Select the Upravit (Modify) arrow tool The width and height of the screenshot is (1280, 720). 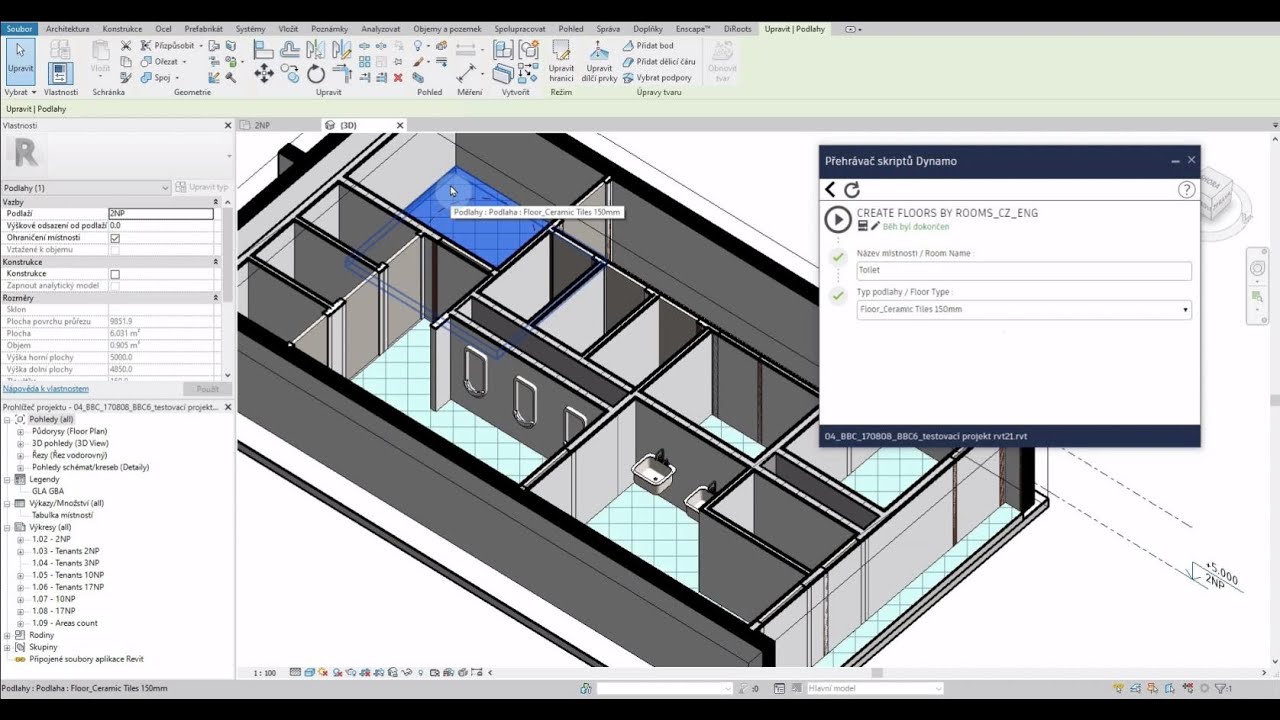20,60
